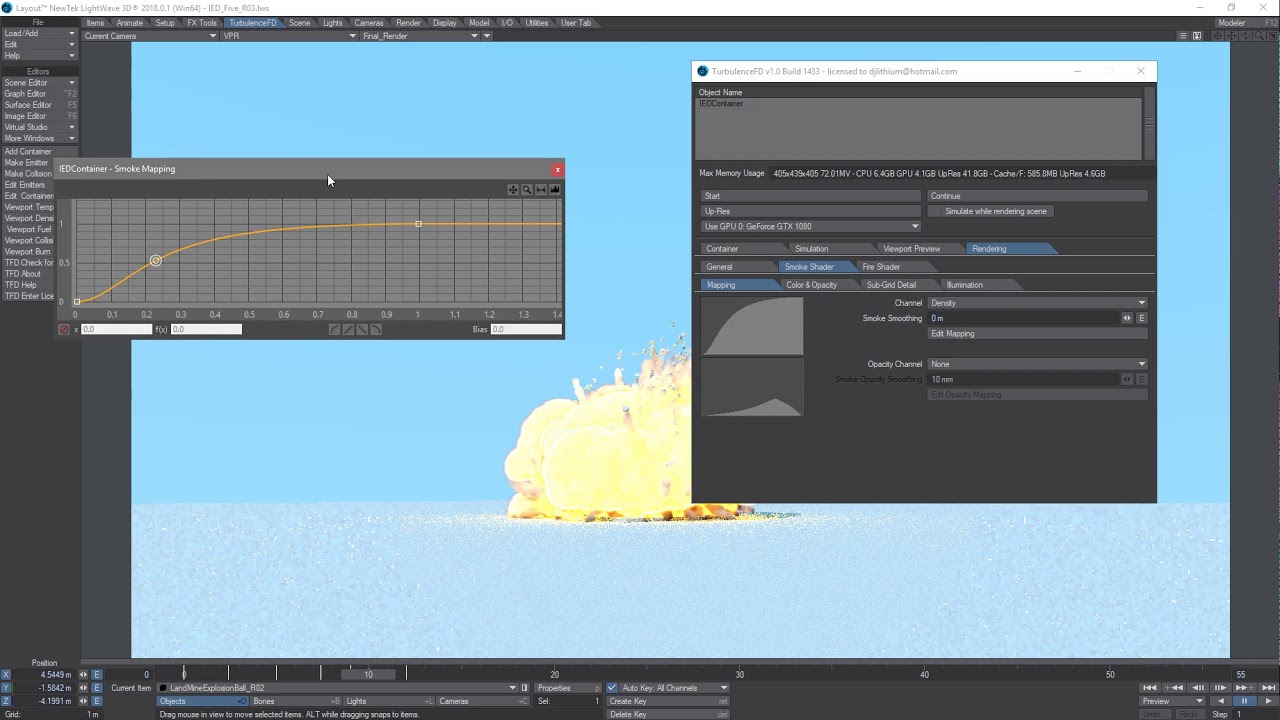Play animation forward
1280x720 pixels.
pyautogui.click(x=1267, y=701)
